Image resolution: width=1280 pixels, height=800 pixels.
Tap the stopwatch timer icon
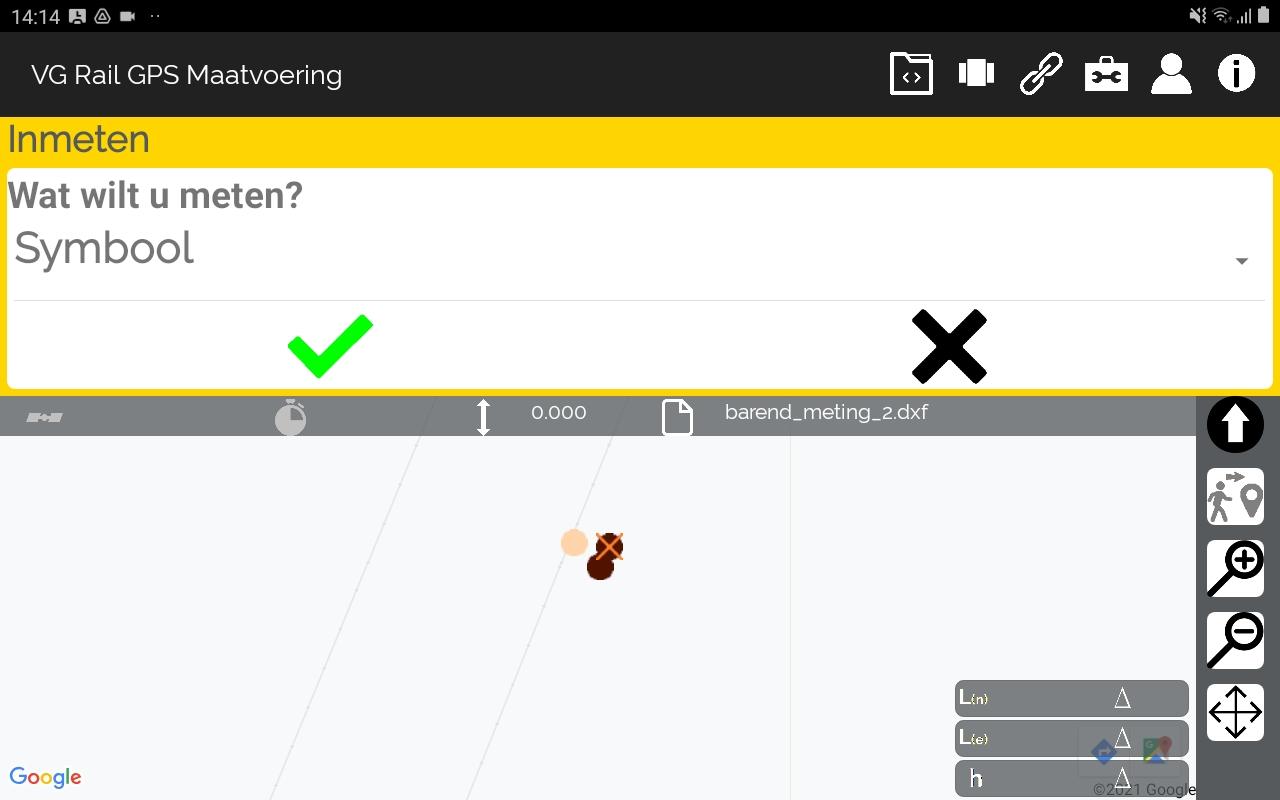[291, 416]
